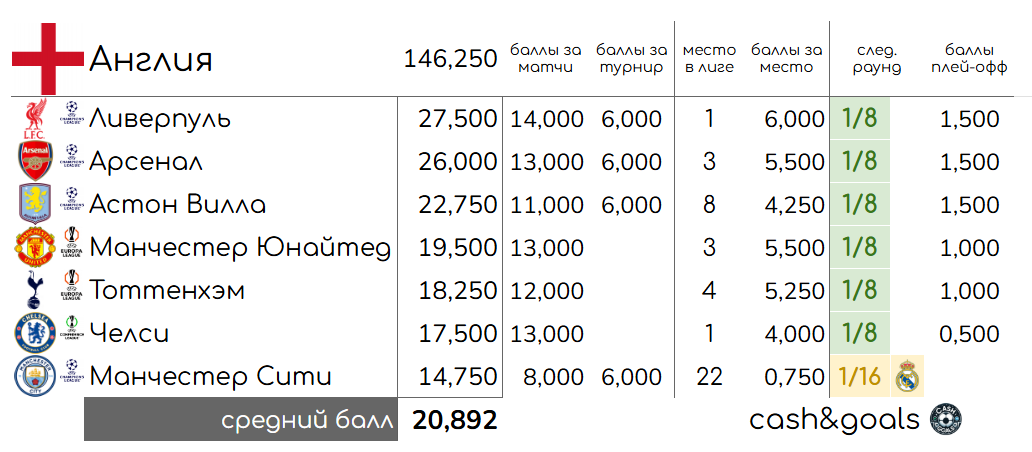Click the 'баллы за матчи' column header
This screenshot has height=452, width=1032.
[546, 59]
